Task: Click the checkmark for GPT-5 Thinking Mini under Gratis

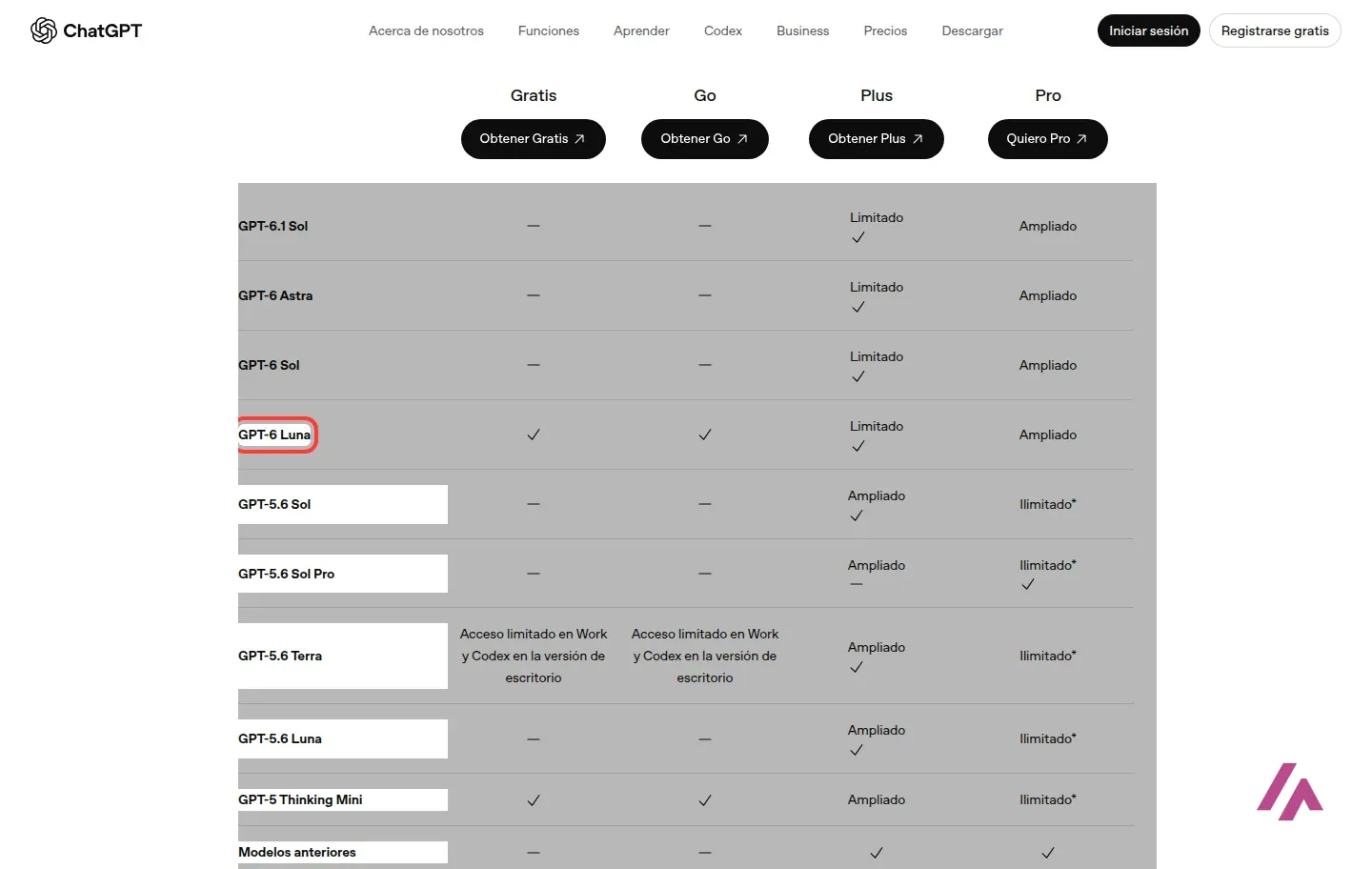Action: tap(534, 800)
